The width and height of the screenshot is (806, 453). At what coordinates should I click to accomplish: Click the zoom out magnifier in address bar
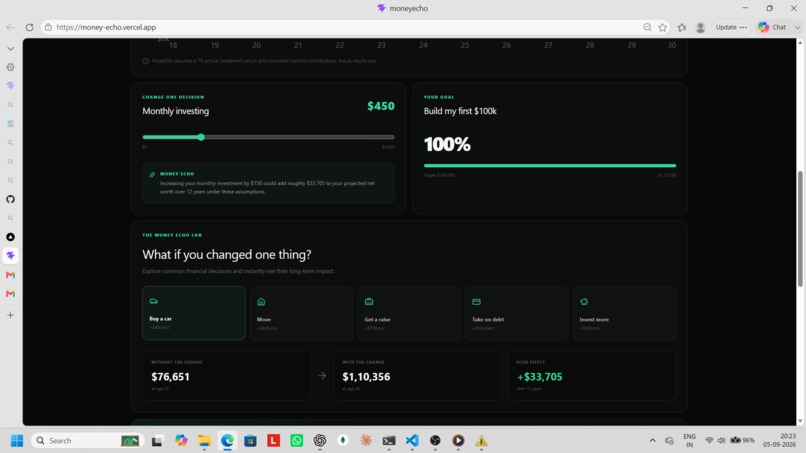647,27
